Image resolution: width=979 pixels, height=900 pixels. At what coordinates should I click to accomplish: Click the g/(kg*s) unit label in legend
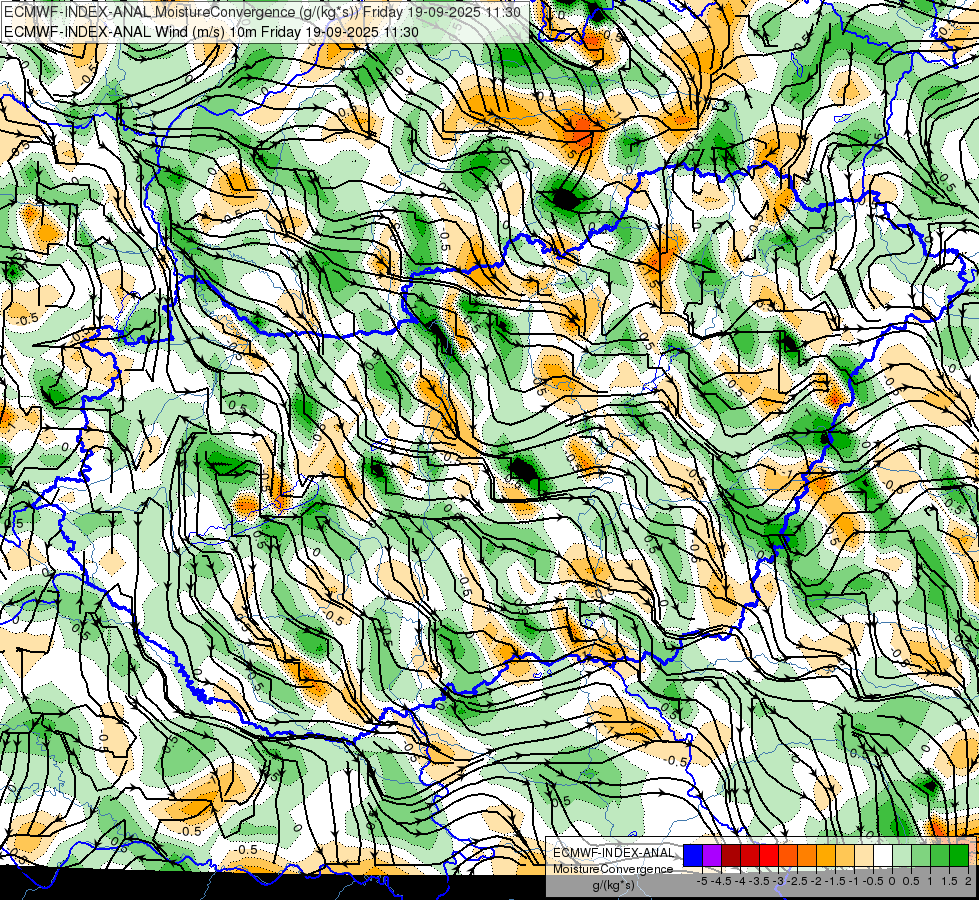(613, 885)
